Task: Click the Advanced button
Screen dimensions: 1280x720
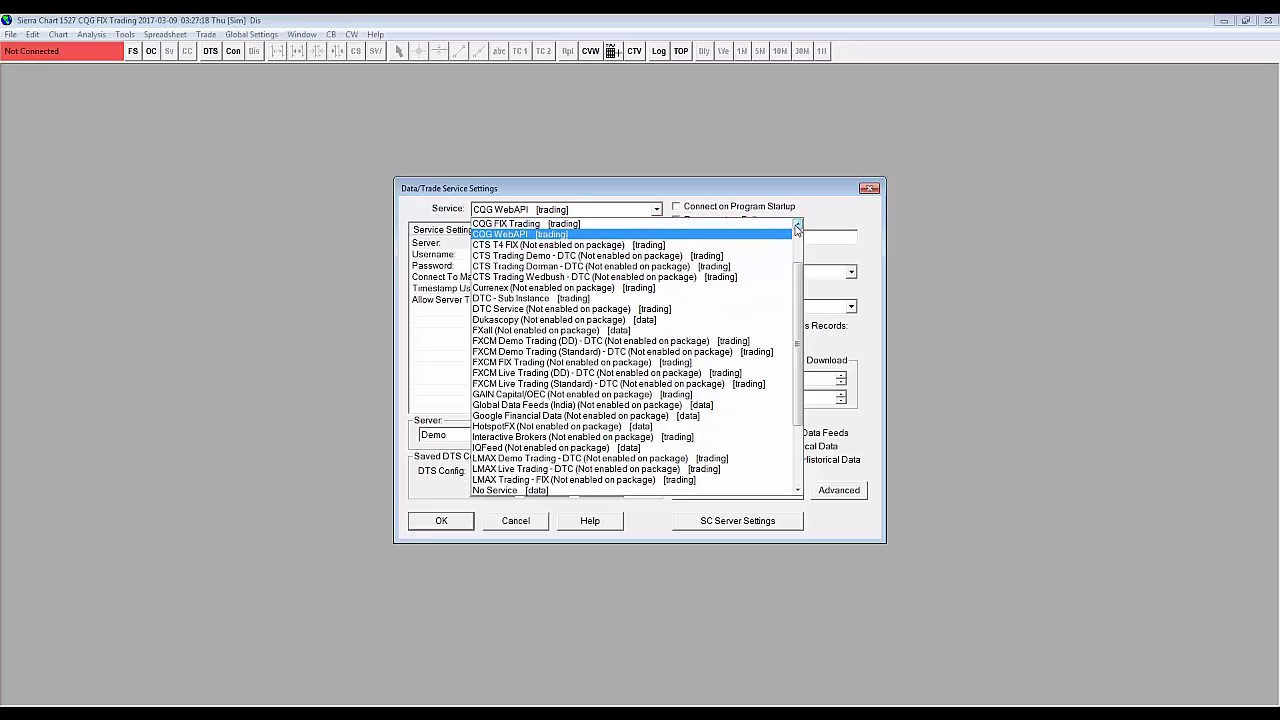Action: click(x=839, y=490)
